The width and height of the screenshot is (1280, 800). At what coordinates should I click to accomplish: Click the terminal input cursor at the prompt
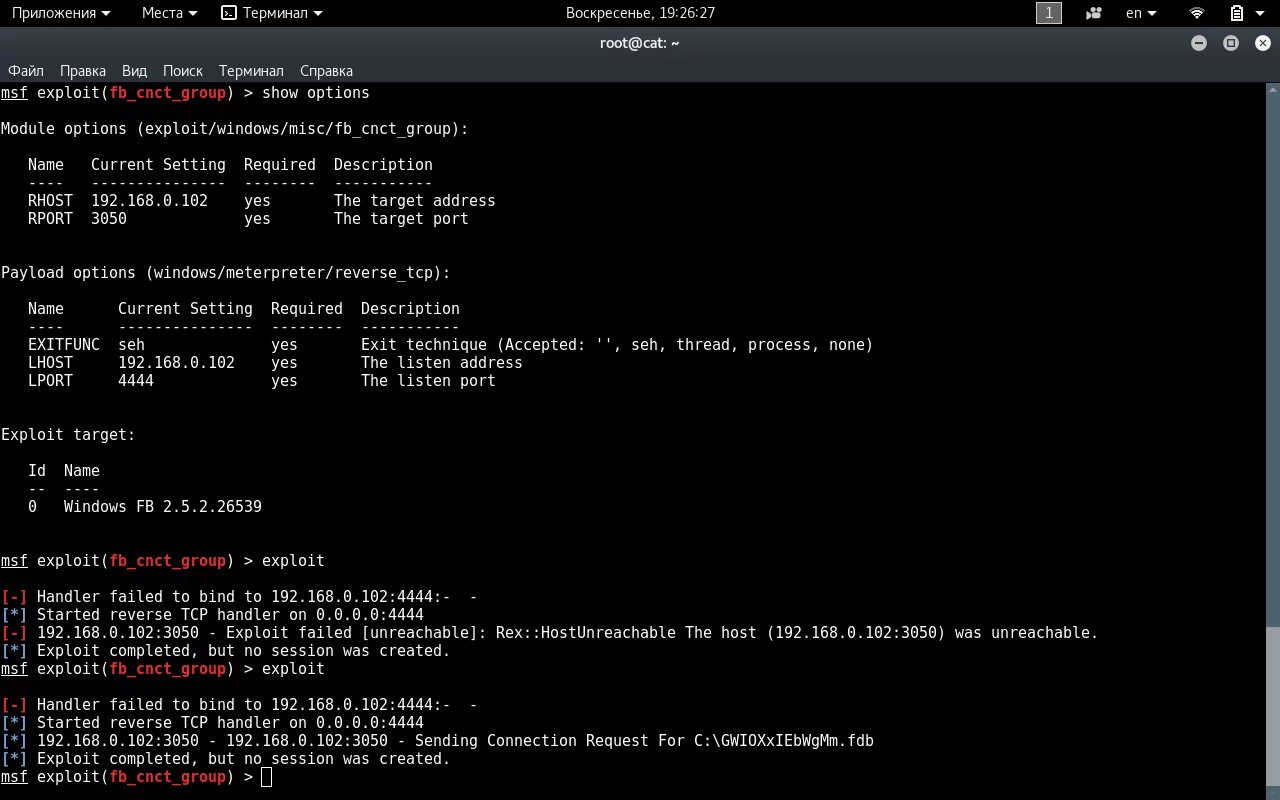click(266, 777)
